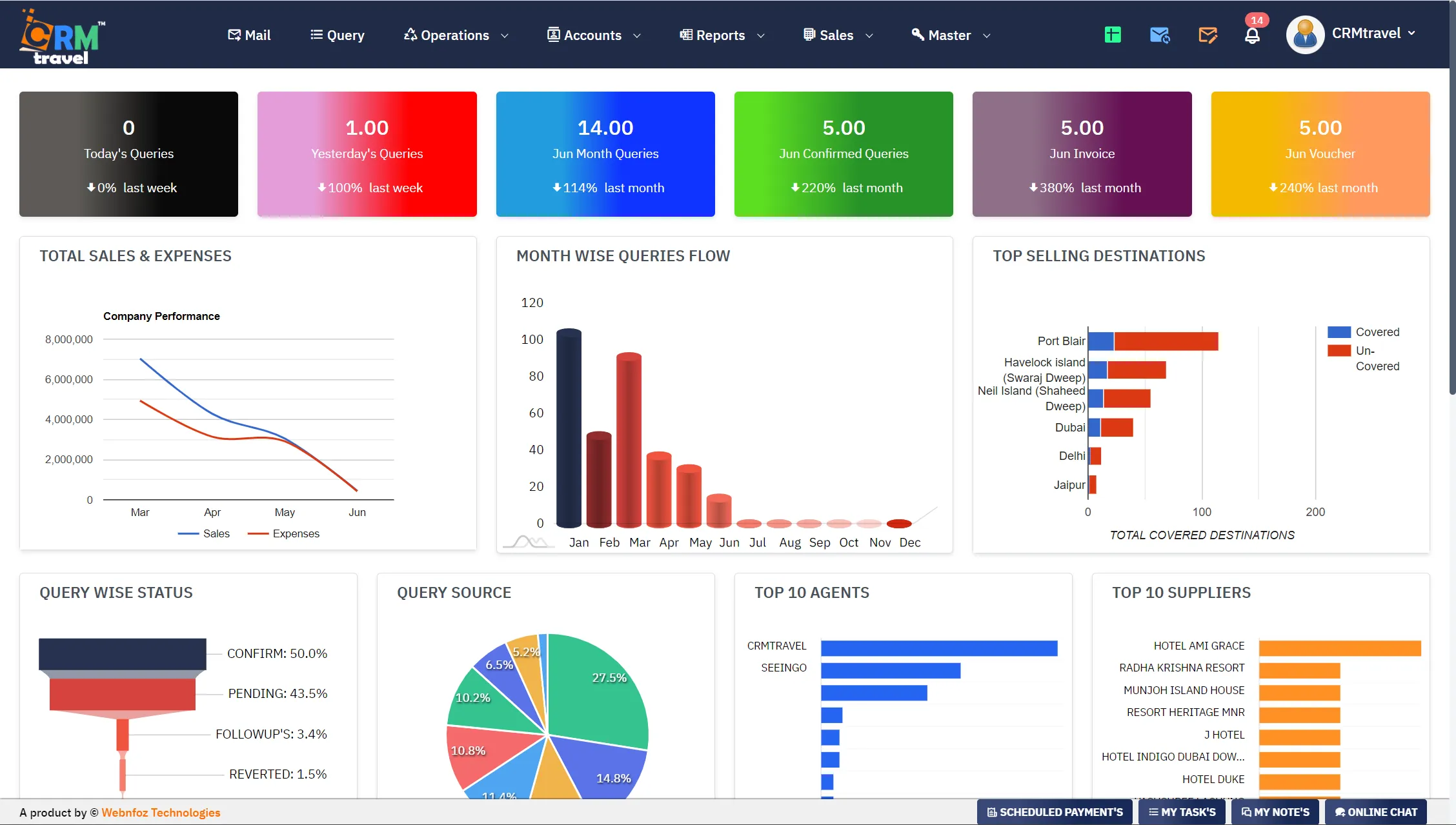Expand the Master menu chevron

click(x=987, y=36)
